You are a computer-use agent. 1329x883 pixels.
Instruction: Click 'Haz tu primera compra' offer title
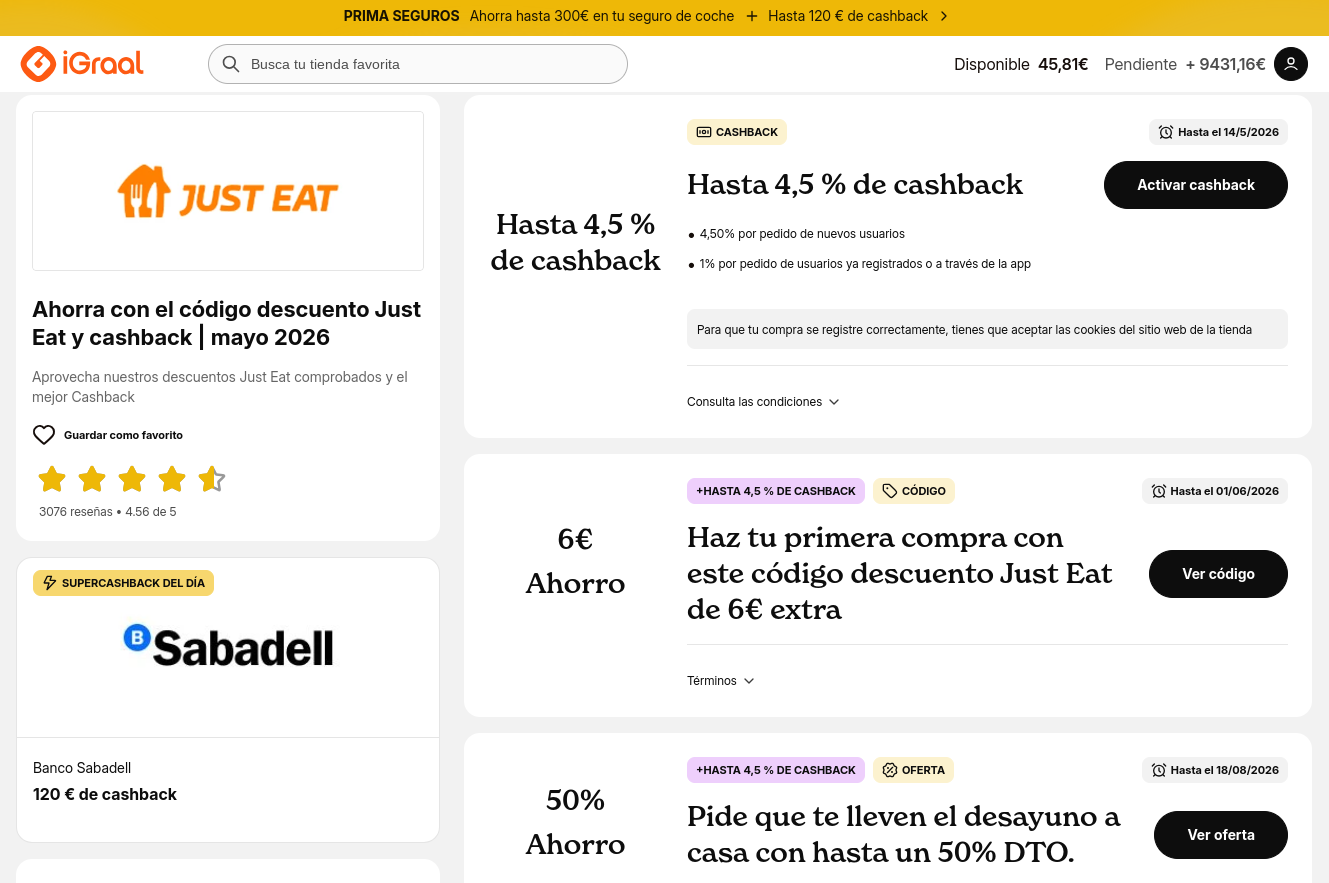[900, 573]
